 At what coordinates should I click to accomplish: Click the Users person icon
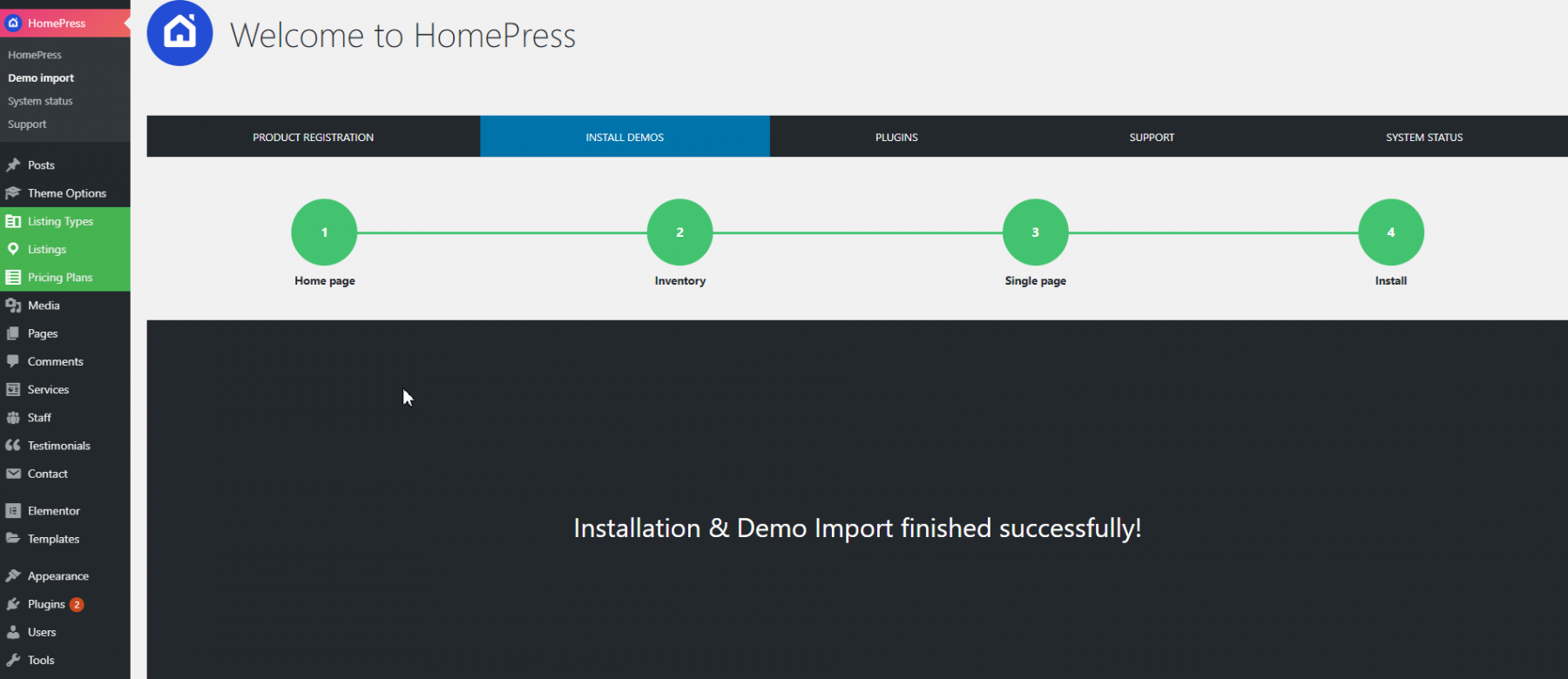pos(13,632)
